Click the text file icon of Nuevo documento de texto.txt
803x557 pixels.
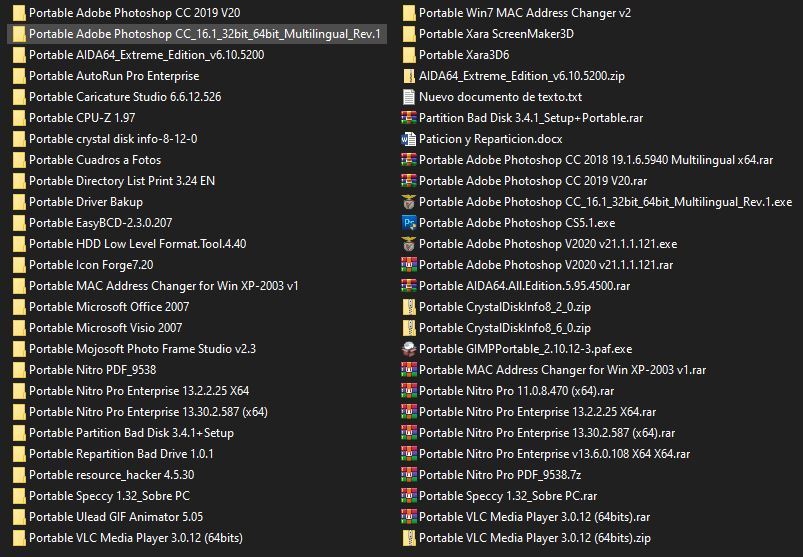(x=408, y=97)
